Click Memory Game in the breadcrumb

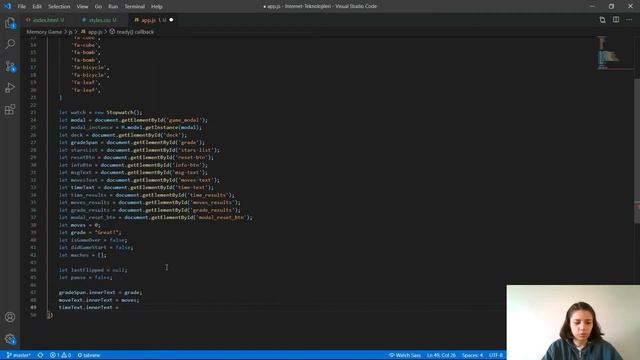click(44, 31)
